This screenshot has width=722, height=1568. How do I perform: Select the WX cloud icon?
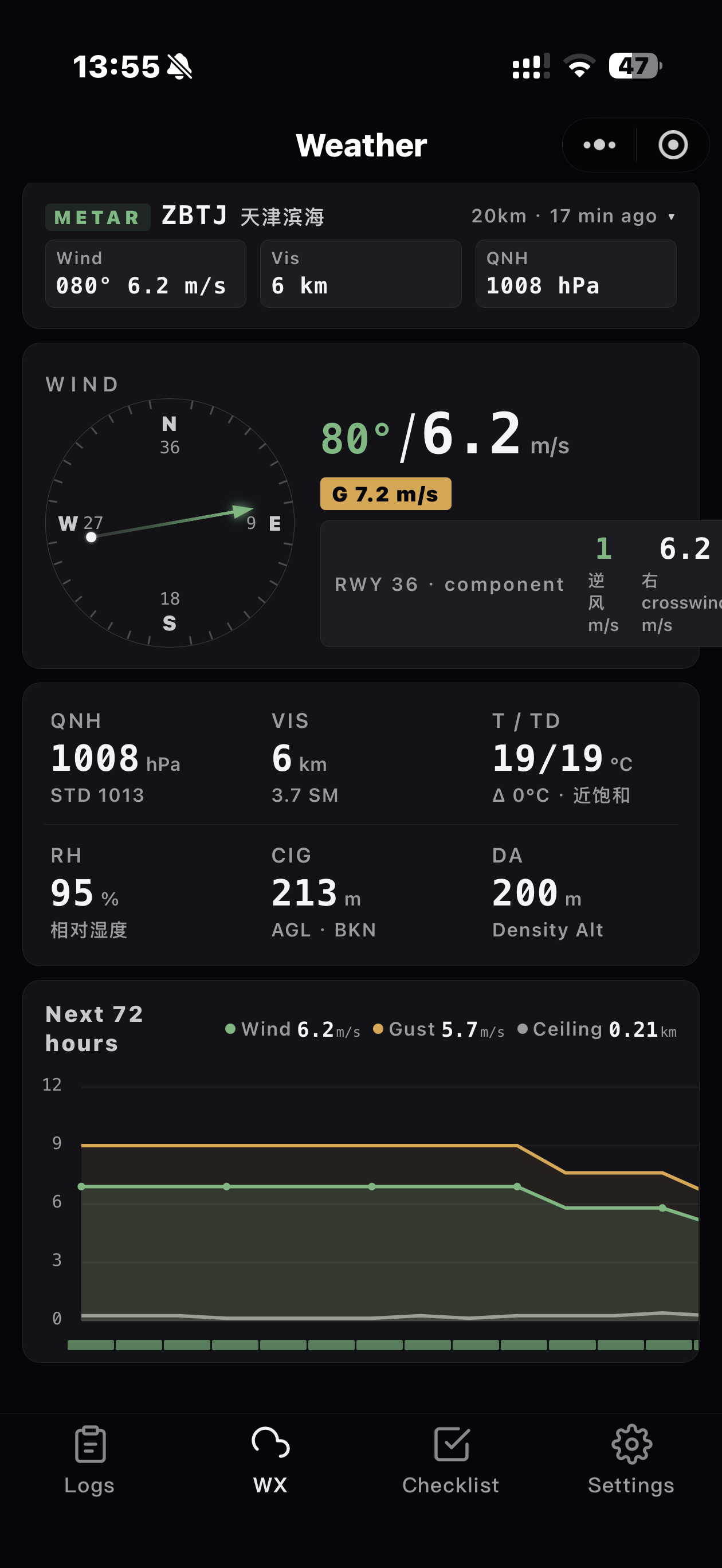270,1442
